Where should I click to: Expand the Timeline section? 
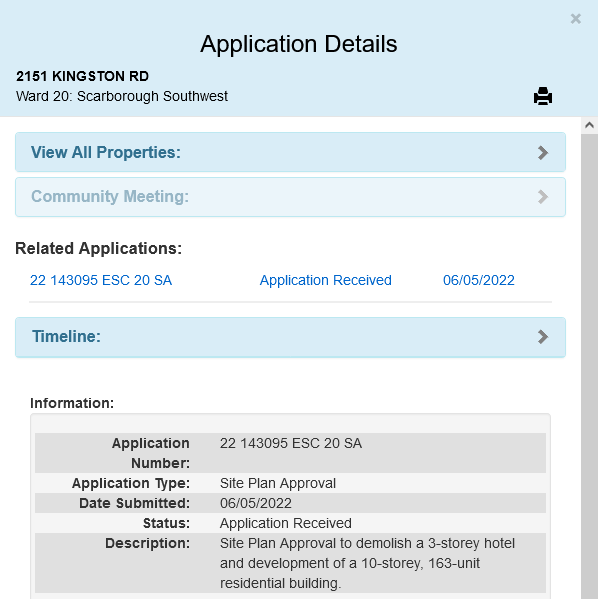click(x=290, y=337)
